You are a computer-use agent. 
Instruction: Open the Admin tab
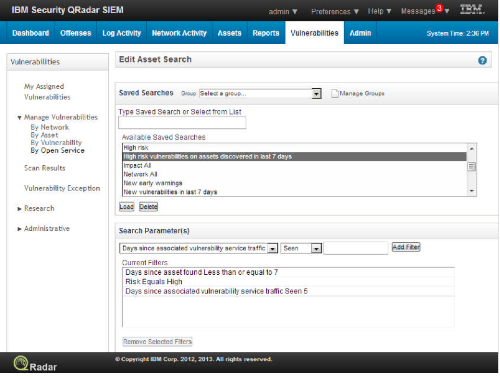(x=360, y=33)
